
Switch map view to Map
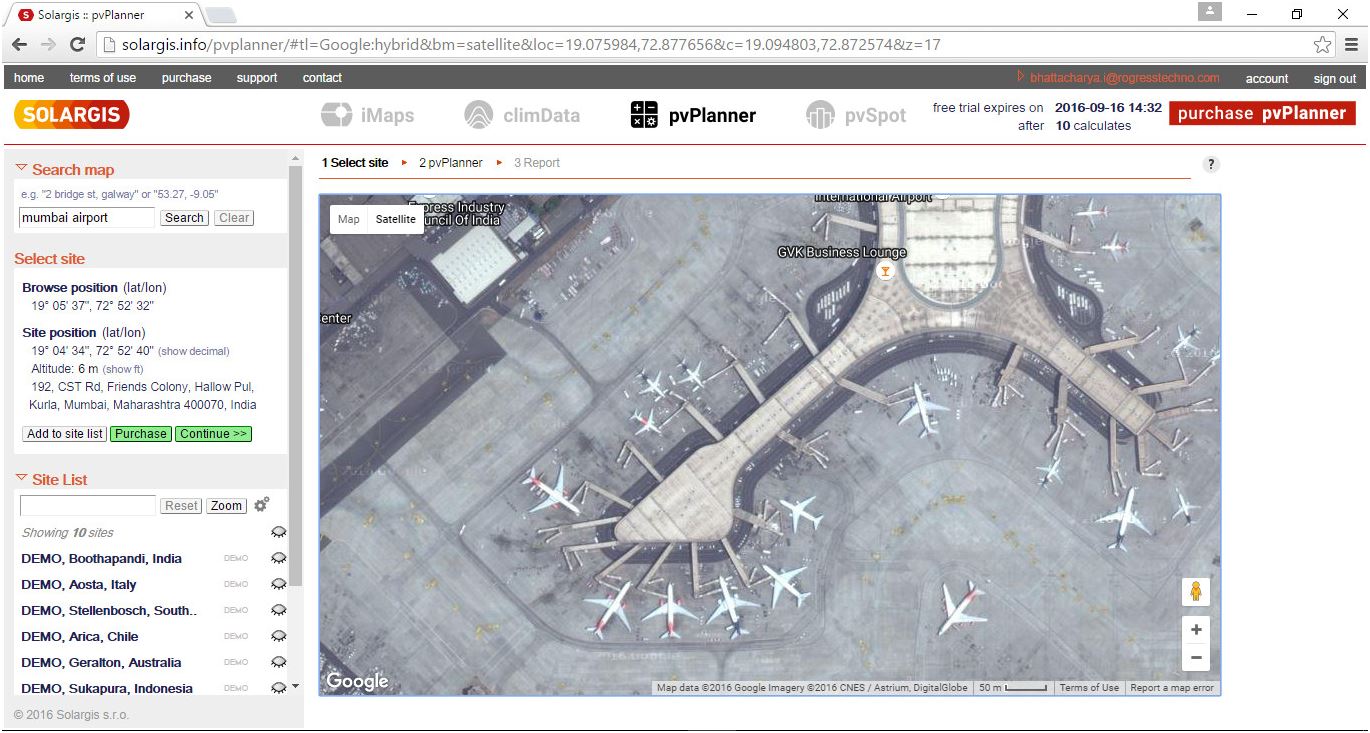349,219
